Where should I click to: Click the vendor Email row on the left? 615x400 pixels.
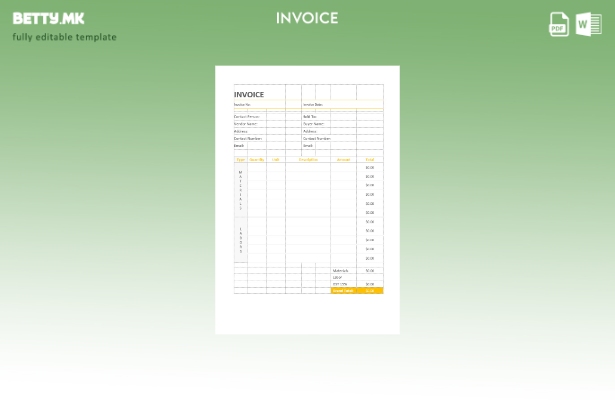click(x=239, y=146)
